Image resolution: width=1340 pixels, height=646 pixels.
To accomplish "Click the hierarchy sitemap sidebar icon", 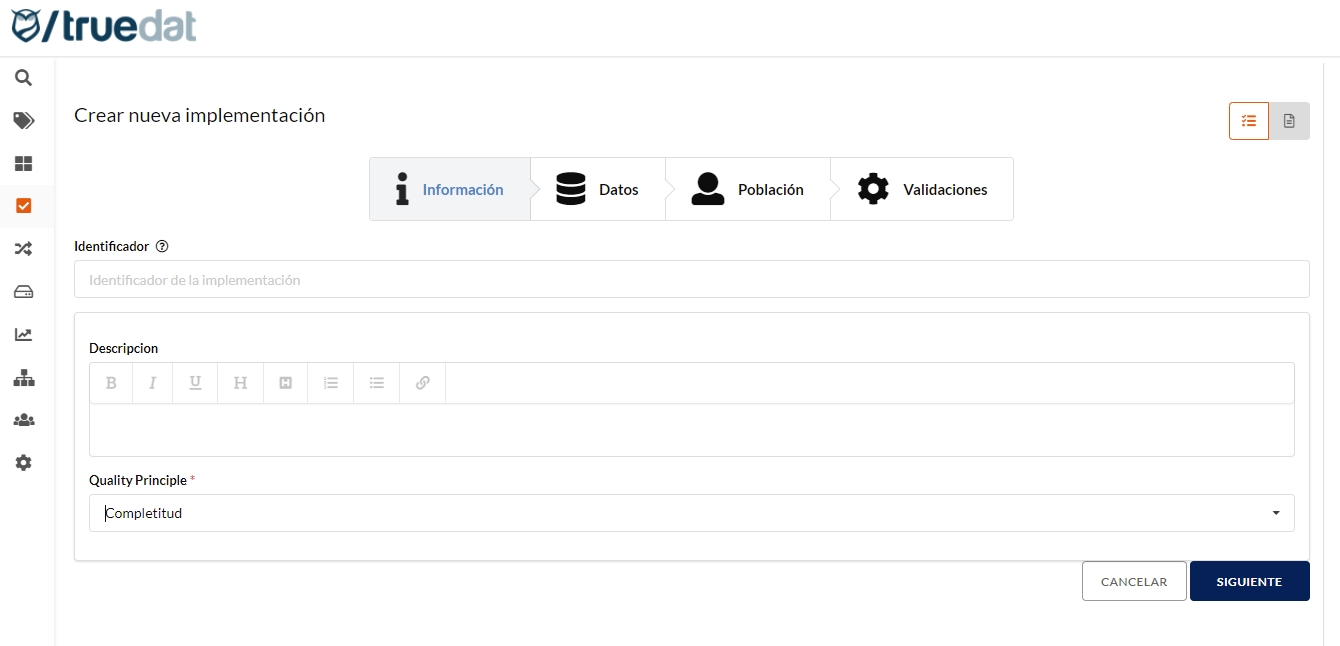I will point(23,378).
